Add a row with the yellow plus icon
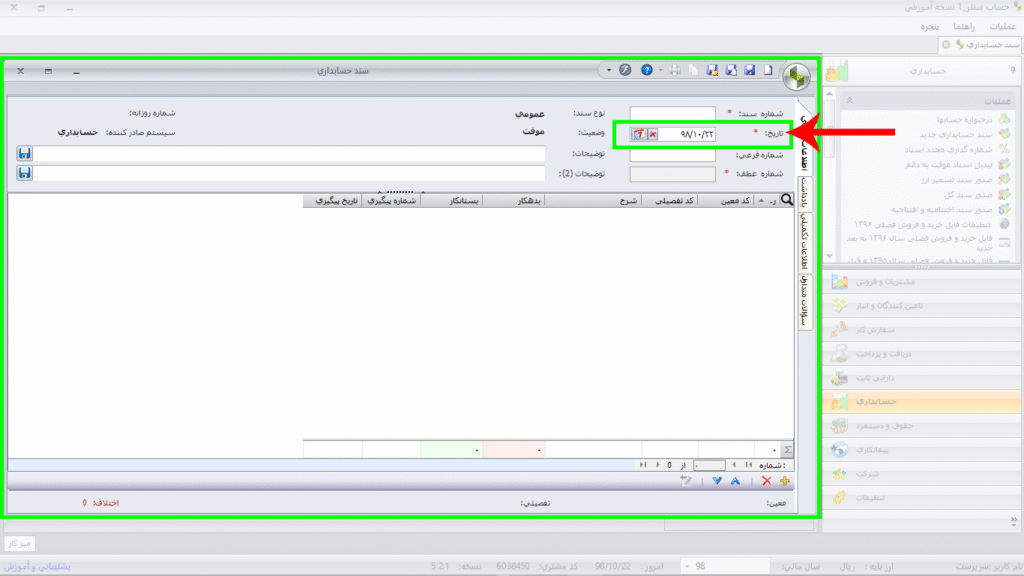The width and height of the screenshot is (1024, 576). click(x=785, y=481)
